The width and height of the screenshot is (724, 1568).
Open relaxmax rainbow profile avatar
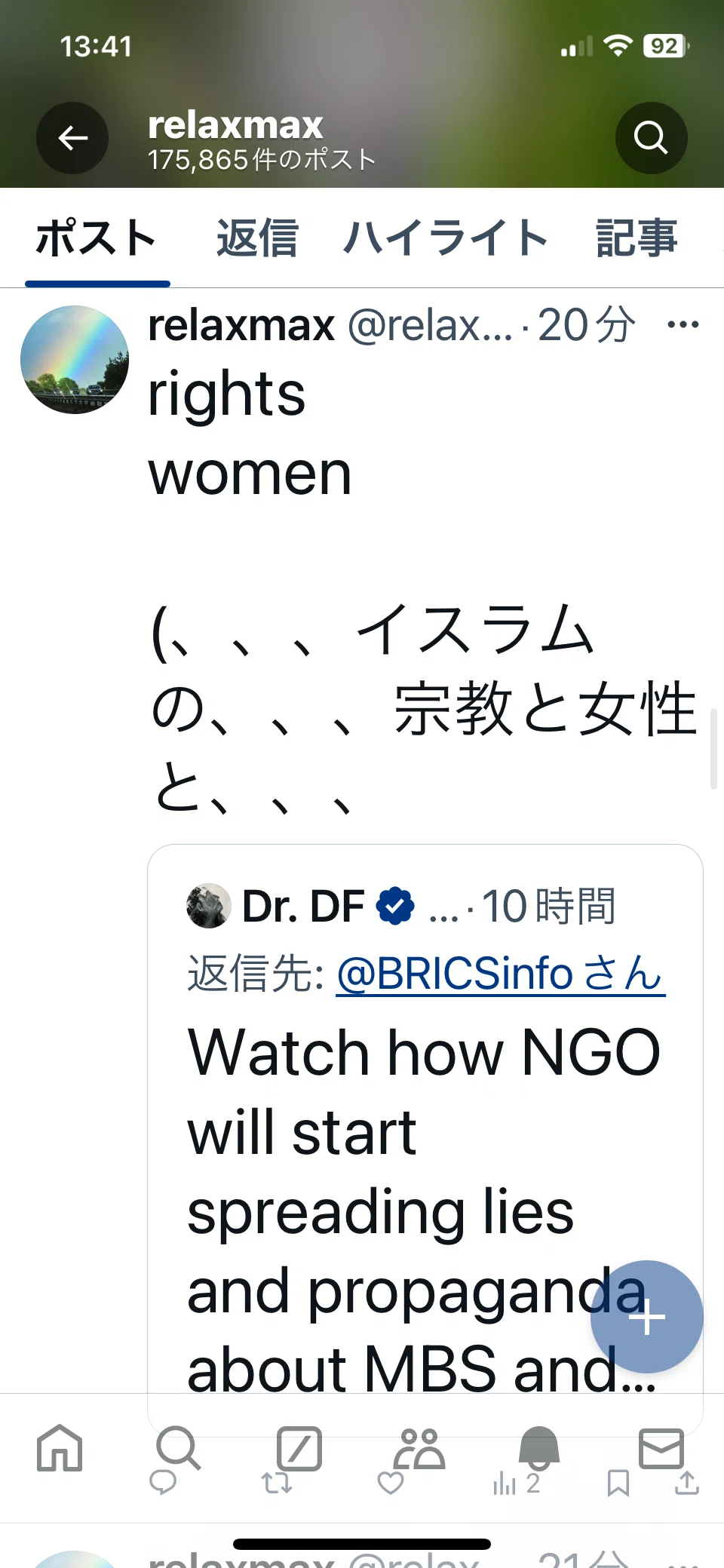75,359
